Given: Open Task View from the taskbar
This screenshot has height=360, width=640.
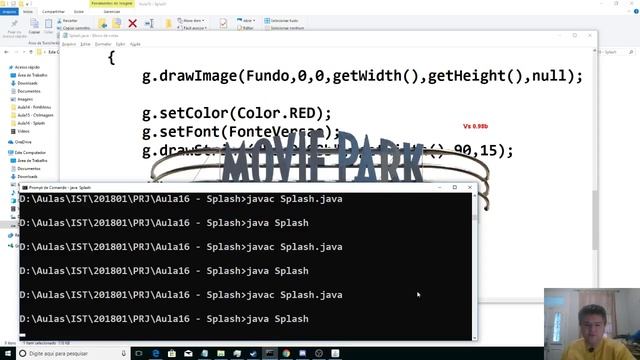Looking at the screenshot, I should [x=139, y=353].
